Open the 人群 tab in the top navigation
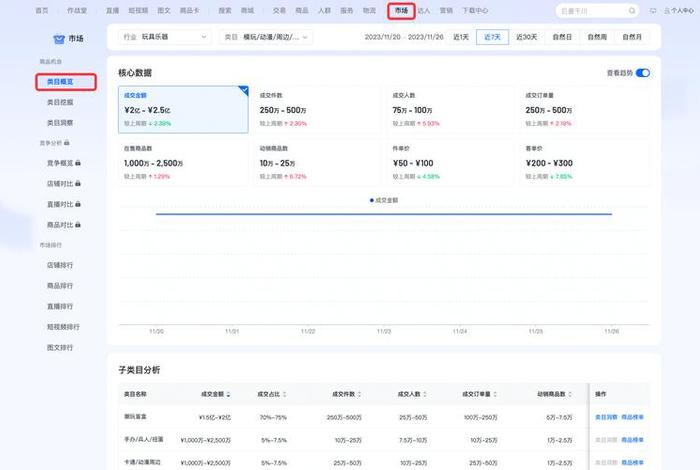 coord(324,11)
